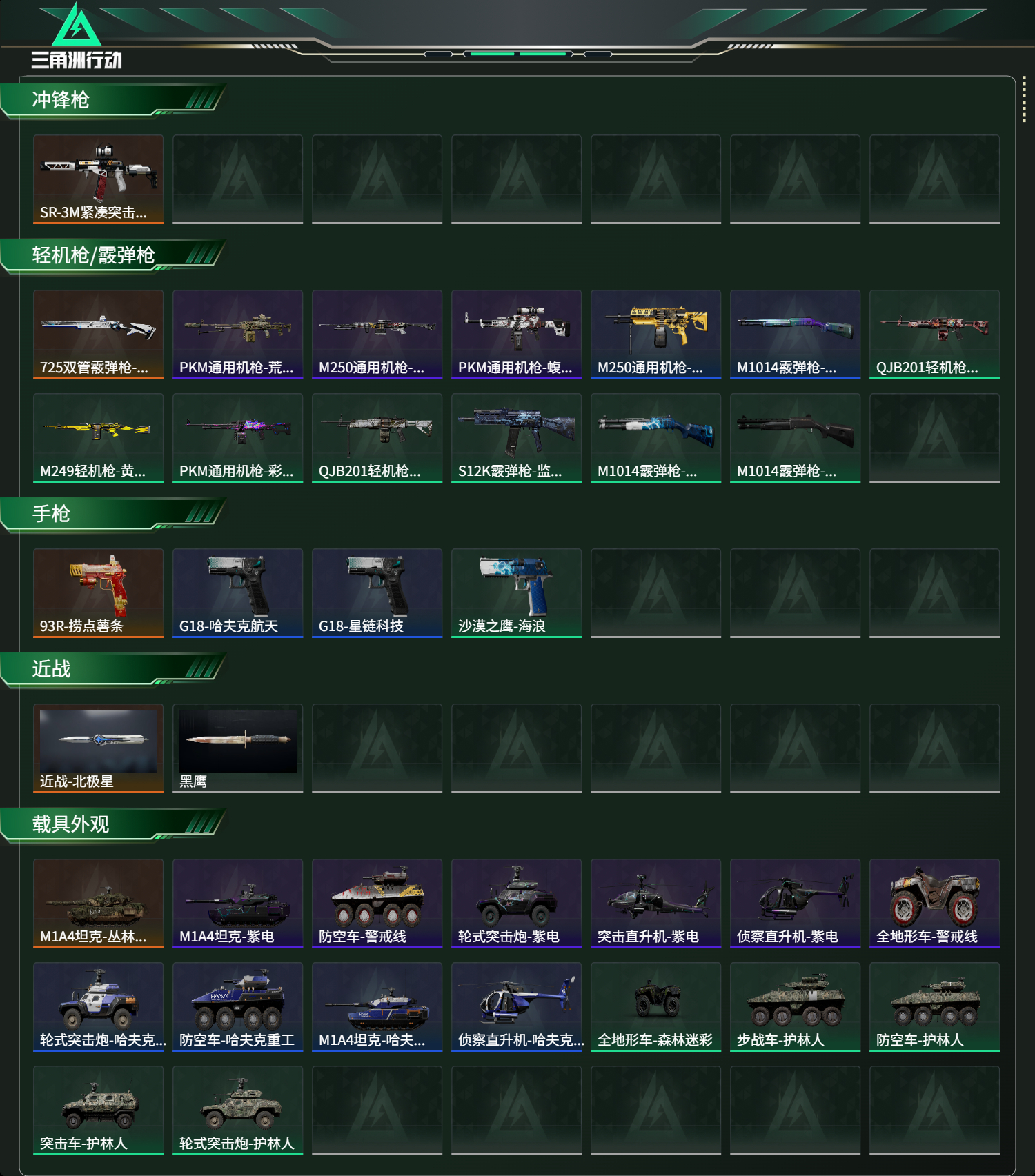
Task: Select the G18-星链科技 pistol skin
Action: (x=377, y=593)
